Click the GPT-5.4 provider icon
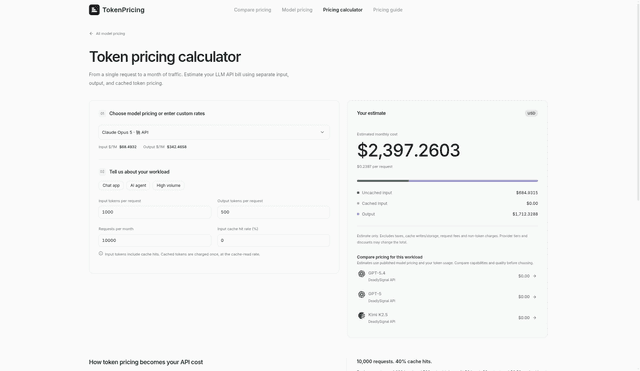Viewport: 640px width, 371px height. pyautogui.click(x=361, y=274)
